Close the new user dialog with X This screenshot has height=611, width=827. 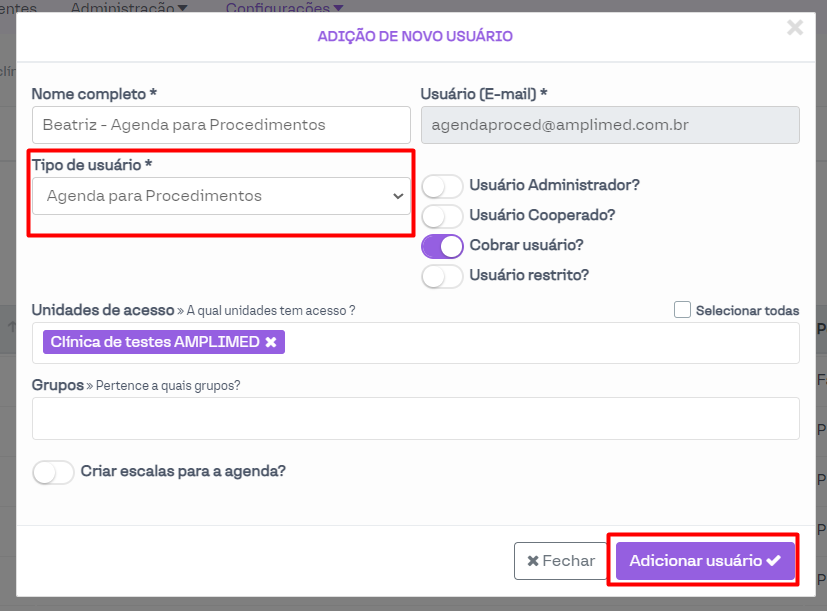[x=795, y=28]
